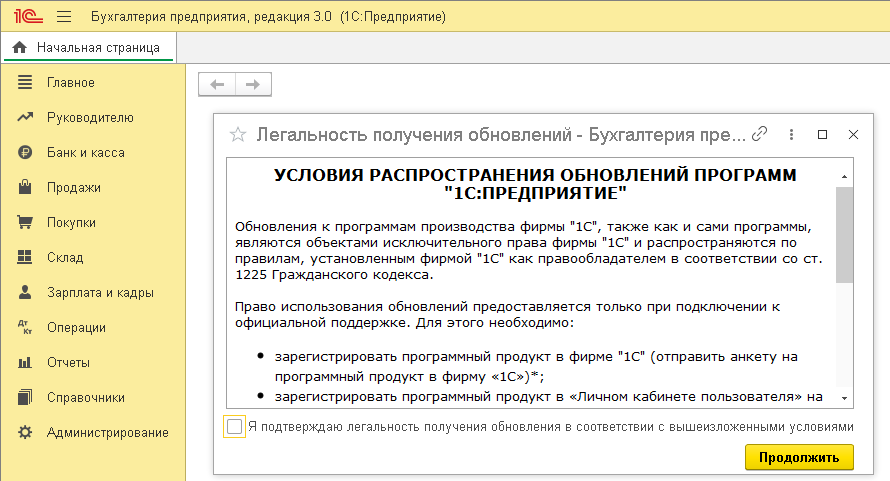Click the Склад grid icon
The width and height of the screenshot is (890, 481).
point(25,257)
